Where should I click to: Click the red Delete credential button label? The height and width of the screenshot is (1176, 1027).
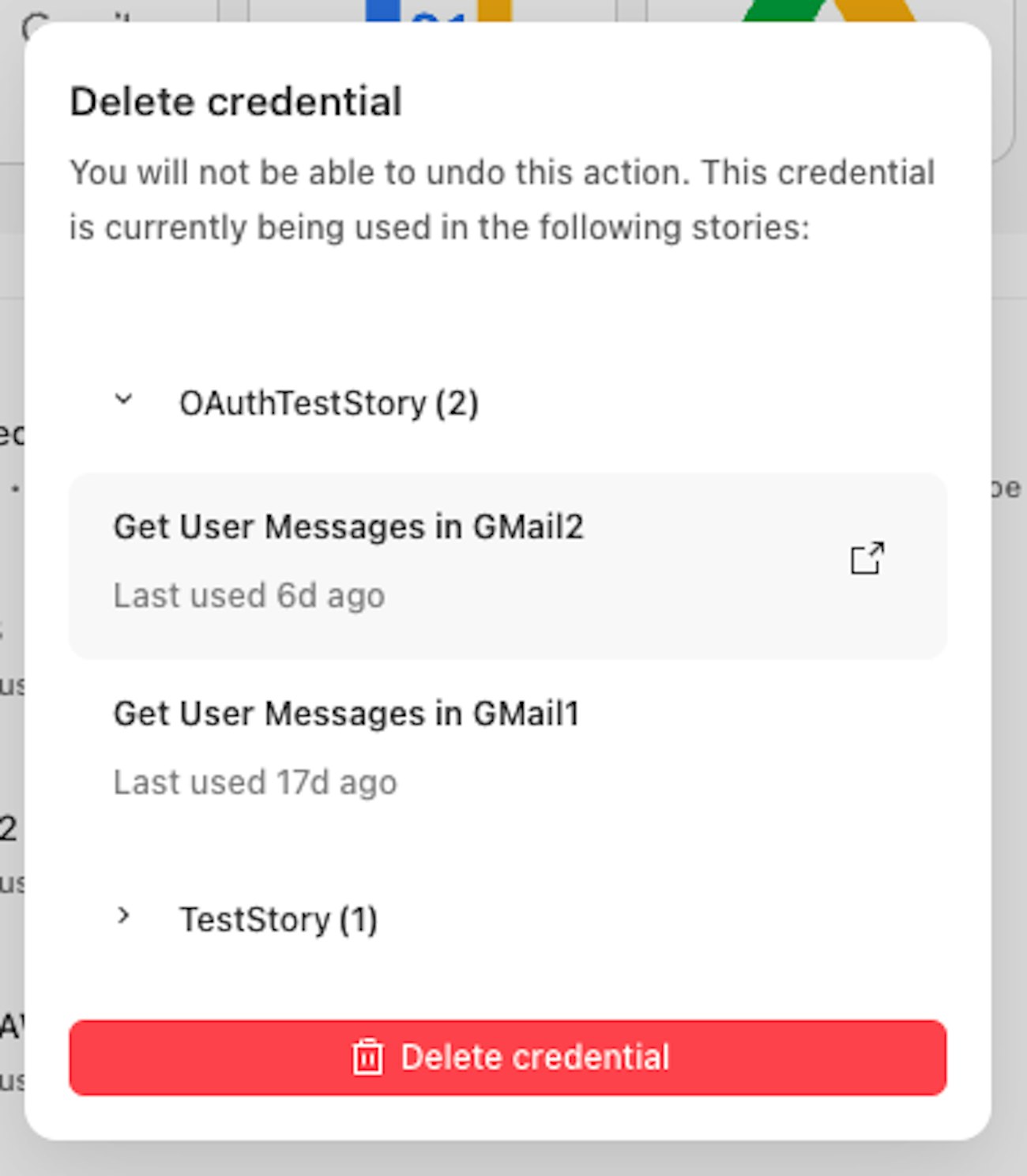click(535, 1057)
